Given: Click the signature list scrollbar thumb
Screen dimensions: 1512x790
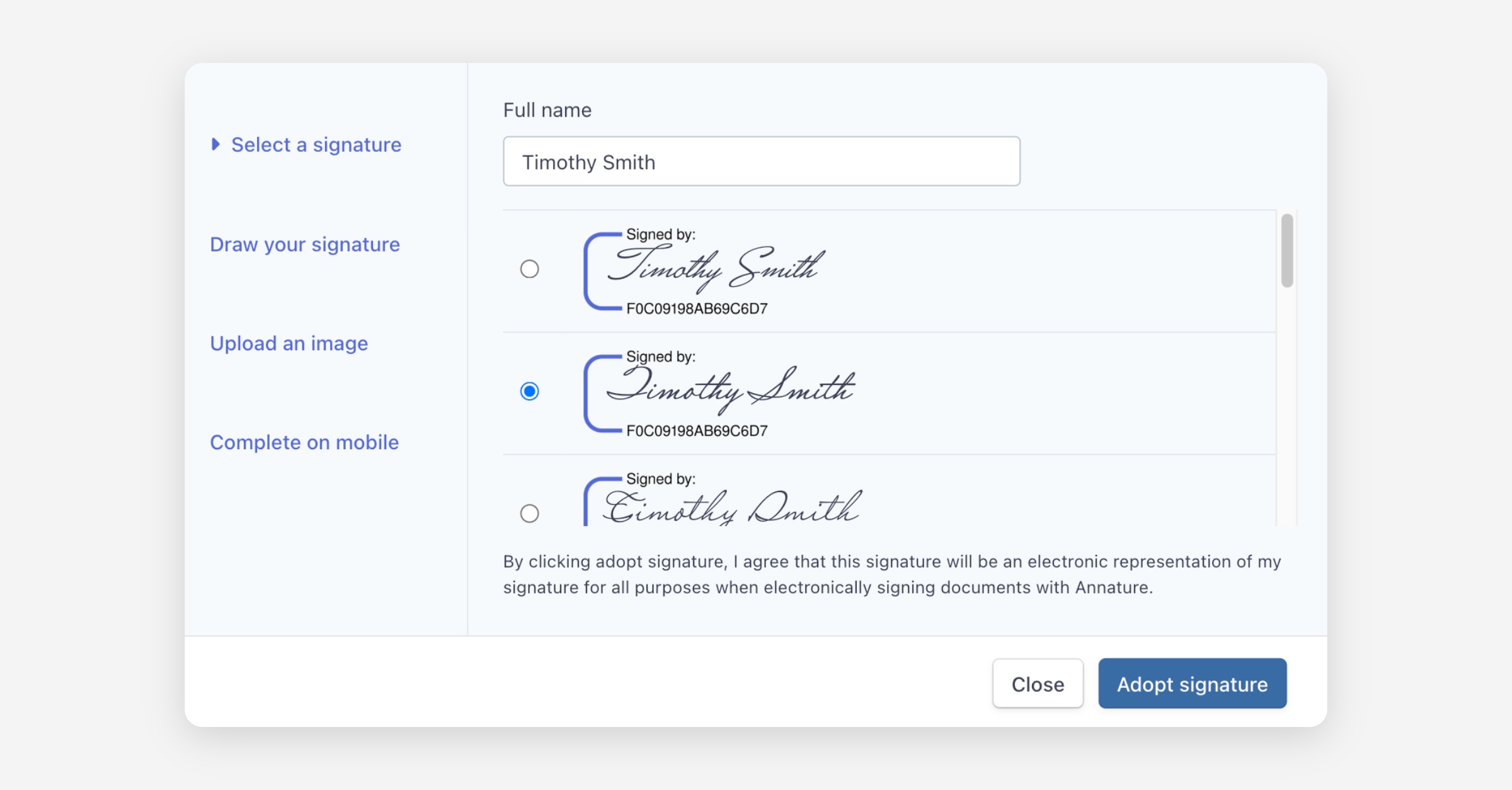Looking at the screenshot, I should [1286, 250].
